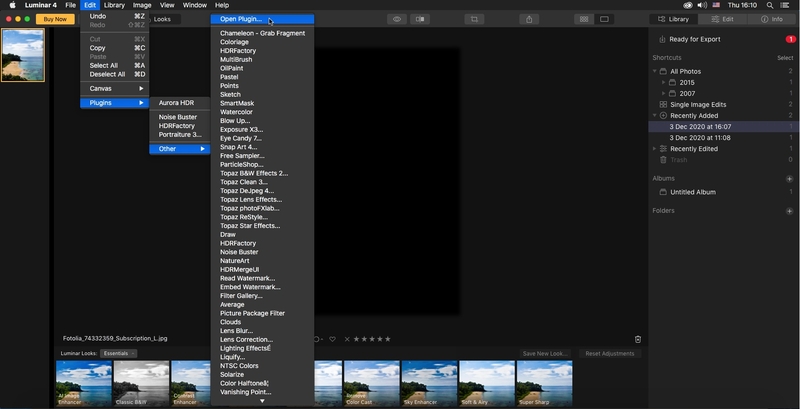This screenshot has width=800, height=409.
Task: Add a new folder with plus icon
Action: pyautogui.click(x=789, y=211)
